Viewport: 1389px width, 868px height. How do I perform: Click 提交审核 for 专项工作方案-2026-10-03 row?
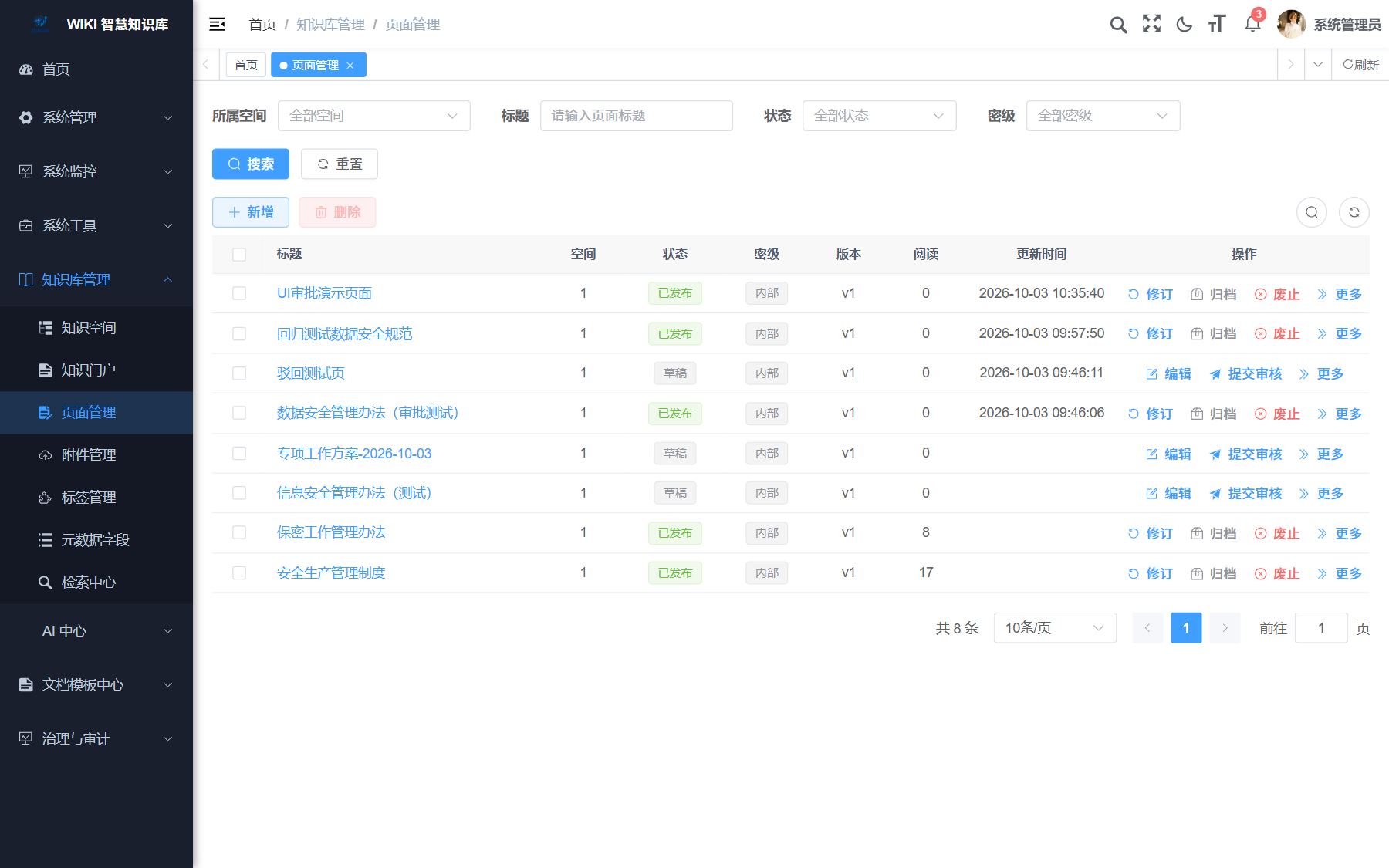(1246, 454)
